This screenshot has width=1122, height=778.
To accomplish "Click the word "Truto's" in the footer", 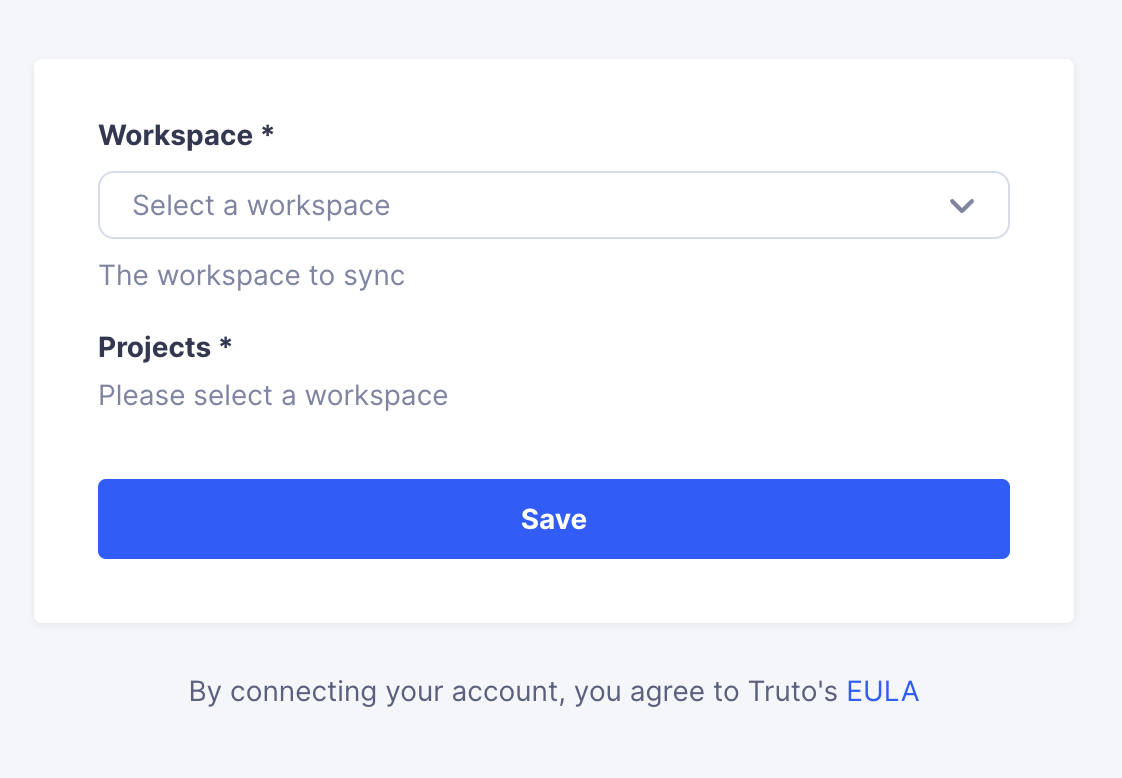I will tap(793, 691).
